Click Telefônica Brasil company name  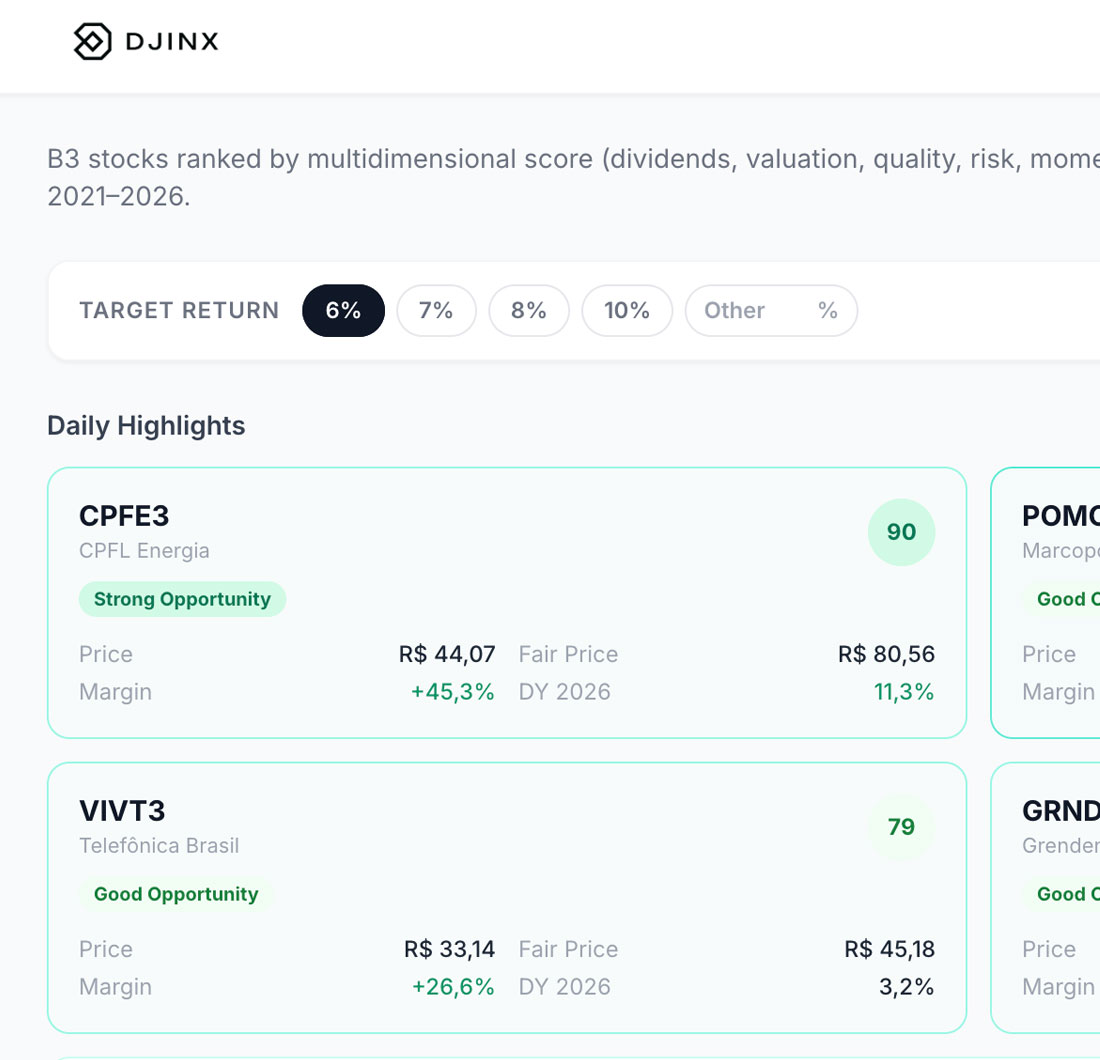coord(159,845)
